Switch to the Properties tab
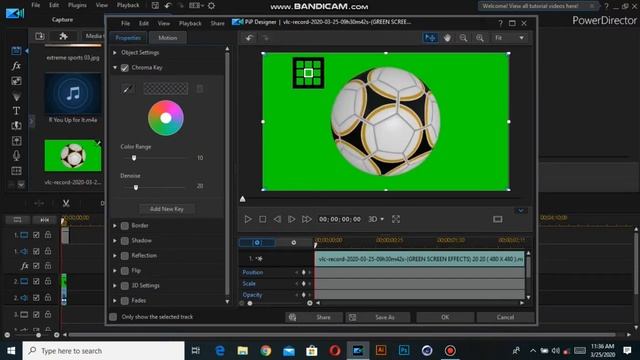Viewport: 640px width, 360px height. [128, 38]
